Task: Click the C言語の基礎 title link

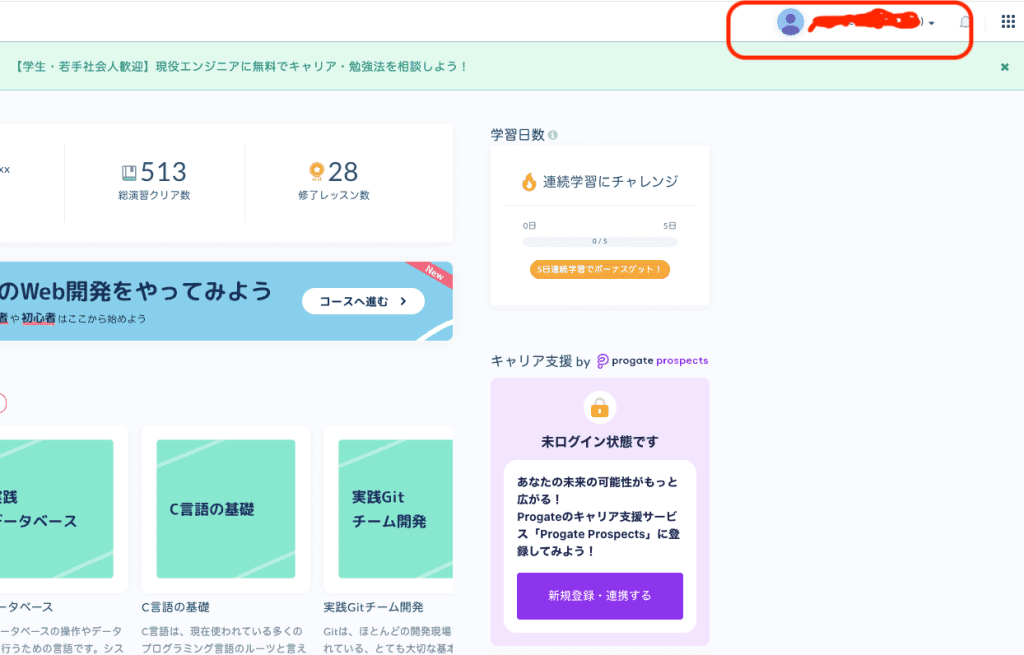Action: [x=176, y=607]
